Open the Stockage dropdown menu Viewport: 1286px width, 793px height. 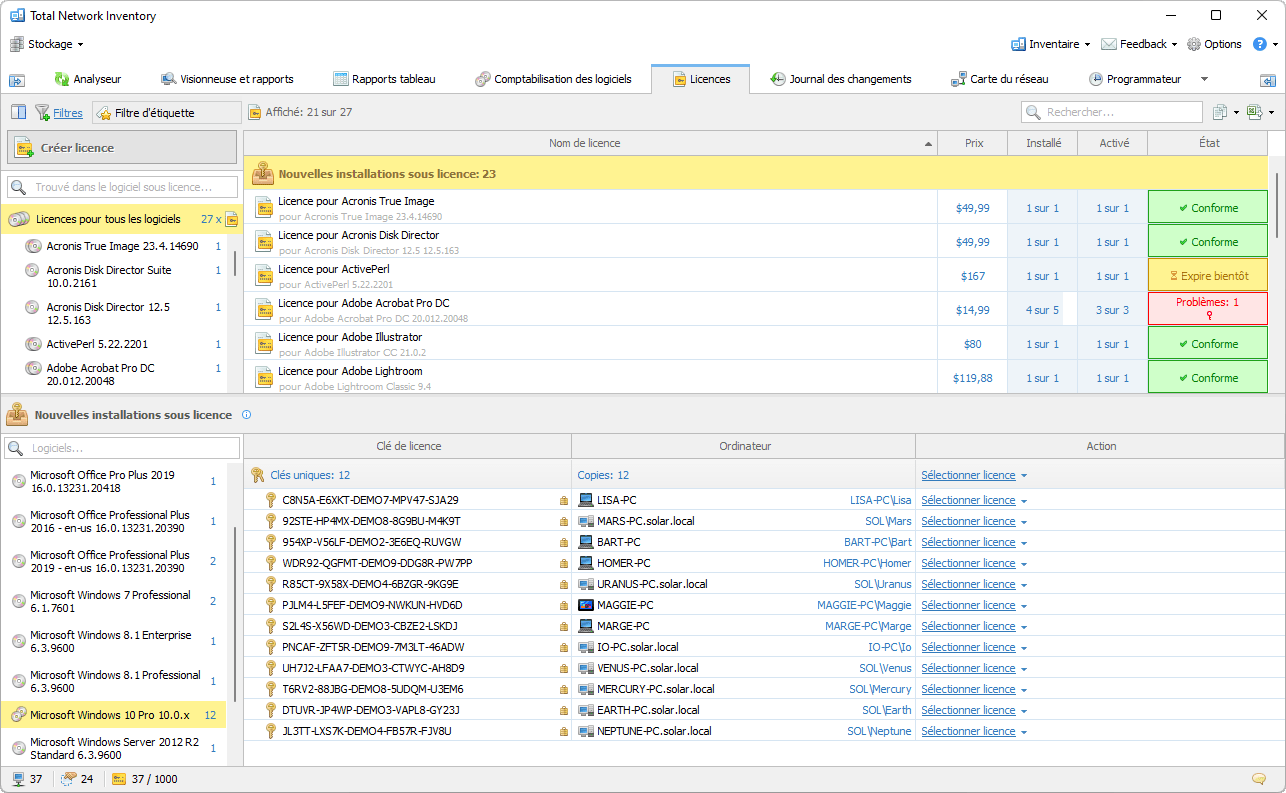[47, 44]
